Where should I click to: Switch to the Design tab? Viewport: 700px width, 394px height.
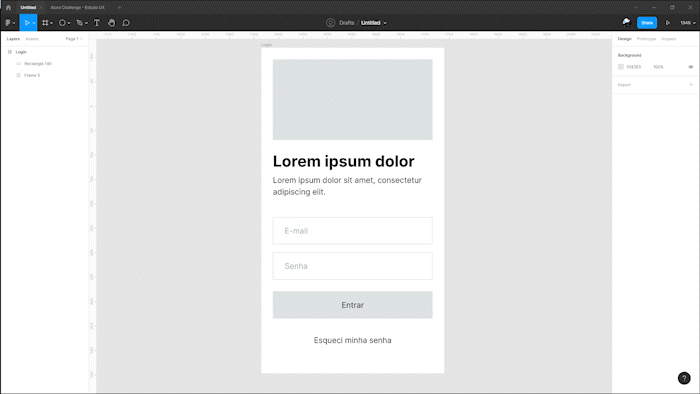[x=625, y=39]
